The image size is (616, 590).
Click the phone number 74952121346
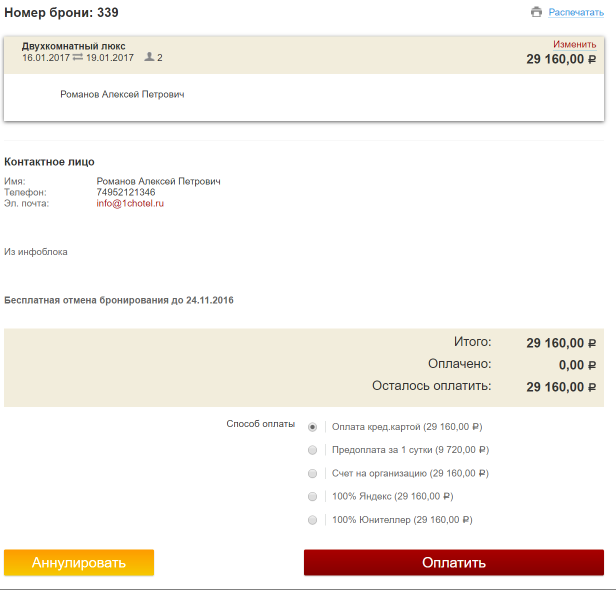tap(126, 192)
